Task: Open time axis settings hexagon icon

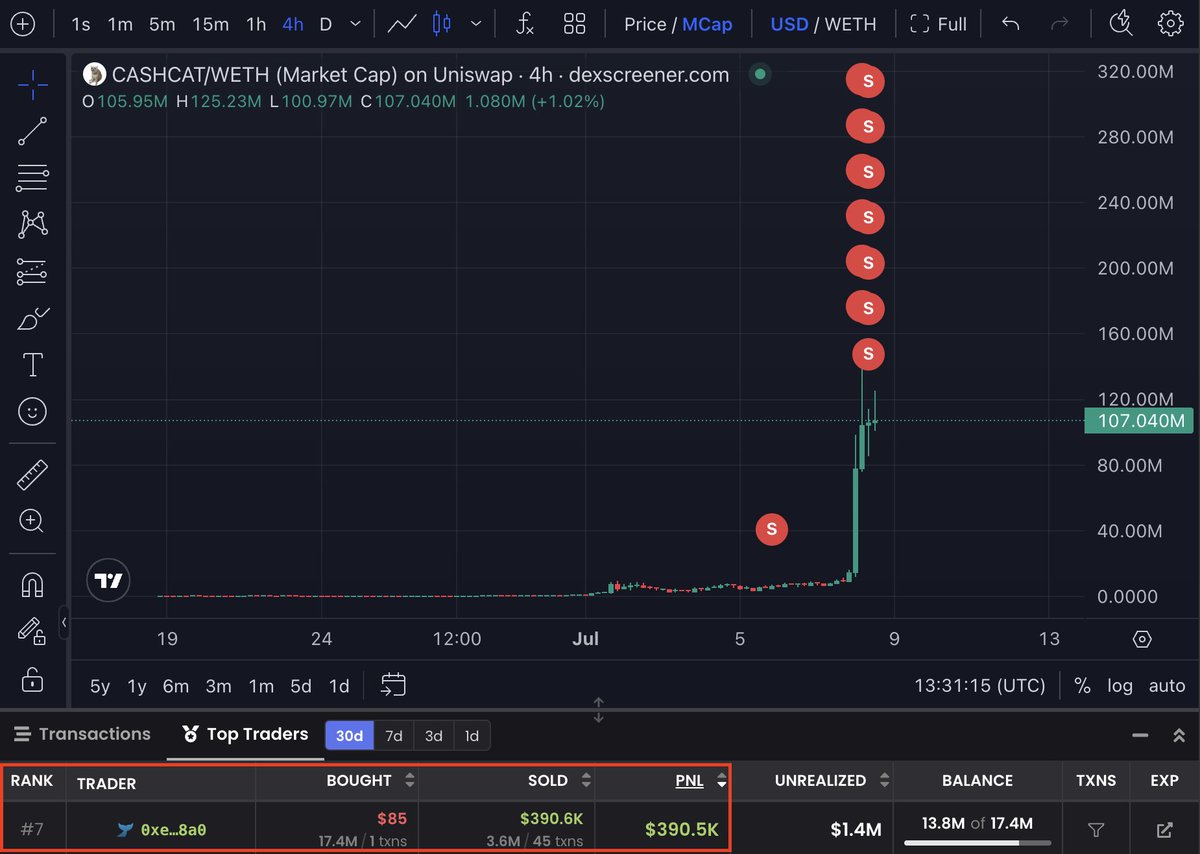Action: click(x=1143, y=640)
